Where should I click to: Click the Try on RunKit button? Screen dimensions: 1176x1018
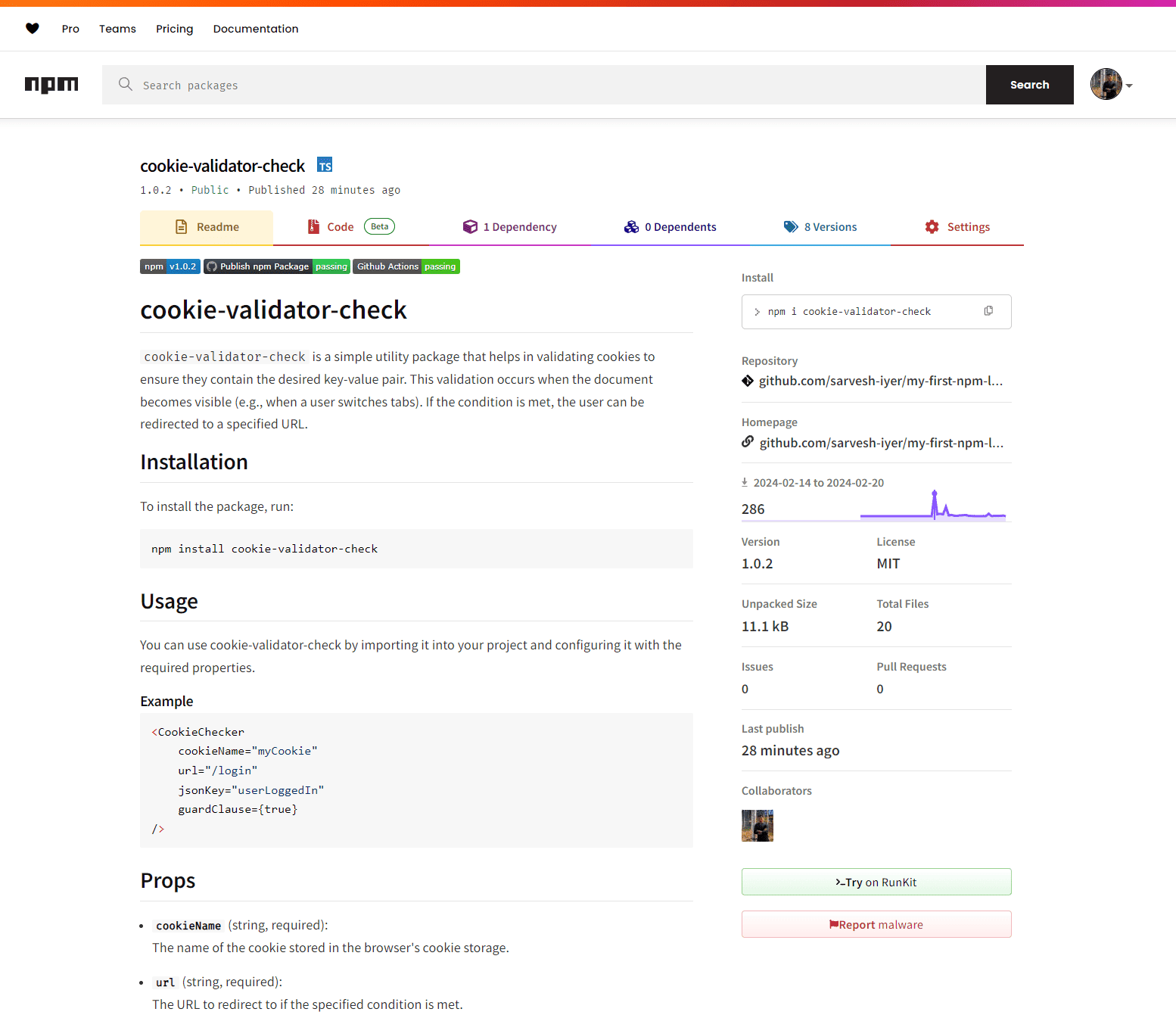pos(876,882)
